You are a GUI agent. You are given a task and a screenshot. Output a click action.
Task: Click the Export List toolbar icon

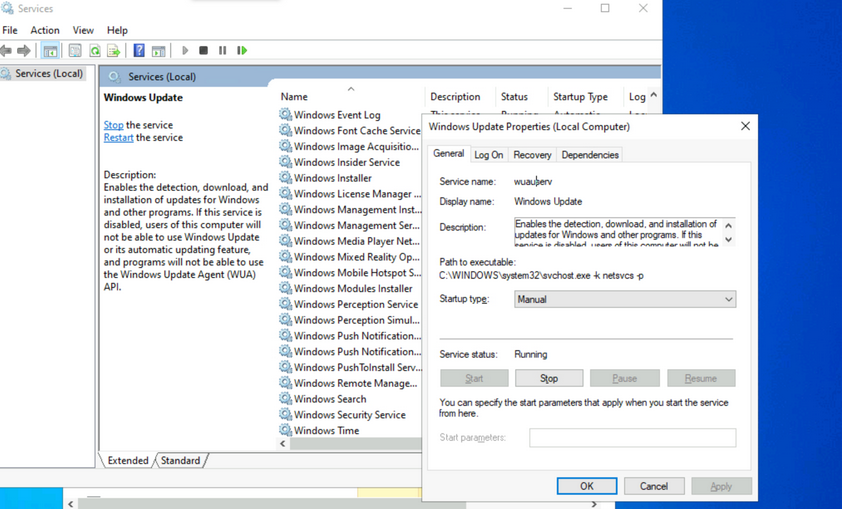pyautogui.click(x=113, y=50)
